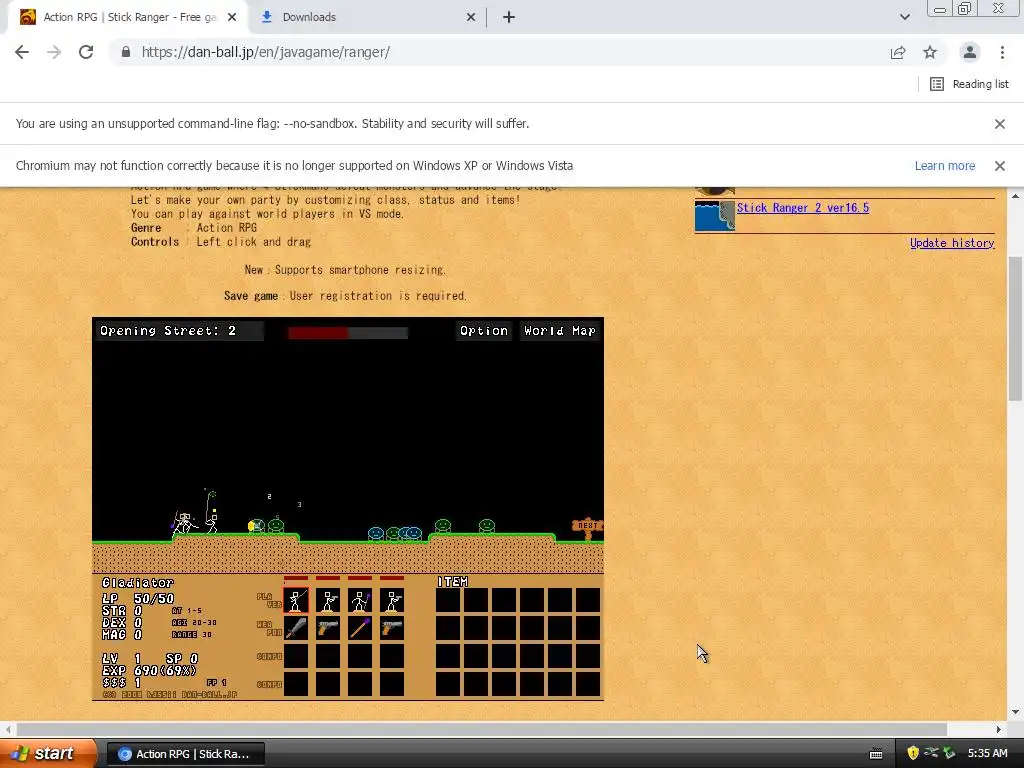Image resolution: width=1024 pixels, height=768 pixels.
Task: Open the Chromium three-dot menu
Action: 1002,52
